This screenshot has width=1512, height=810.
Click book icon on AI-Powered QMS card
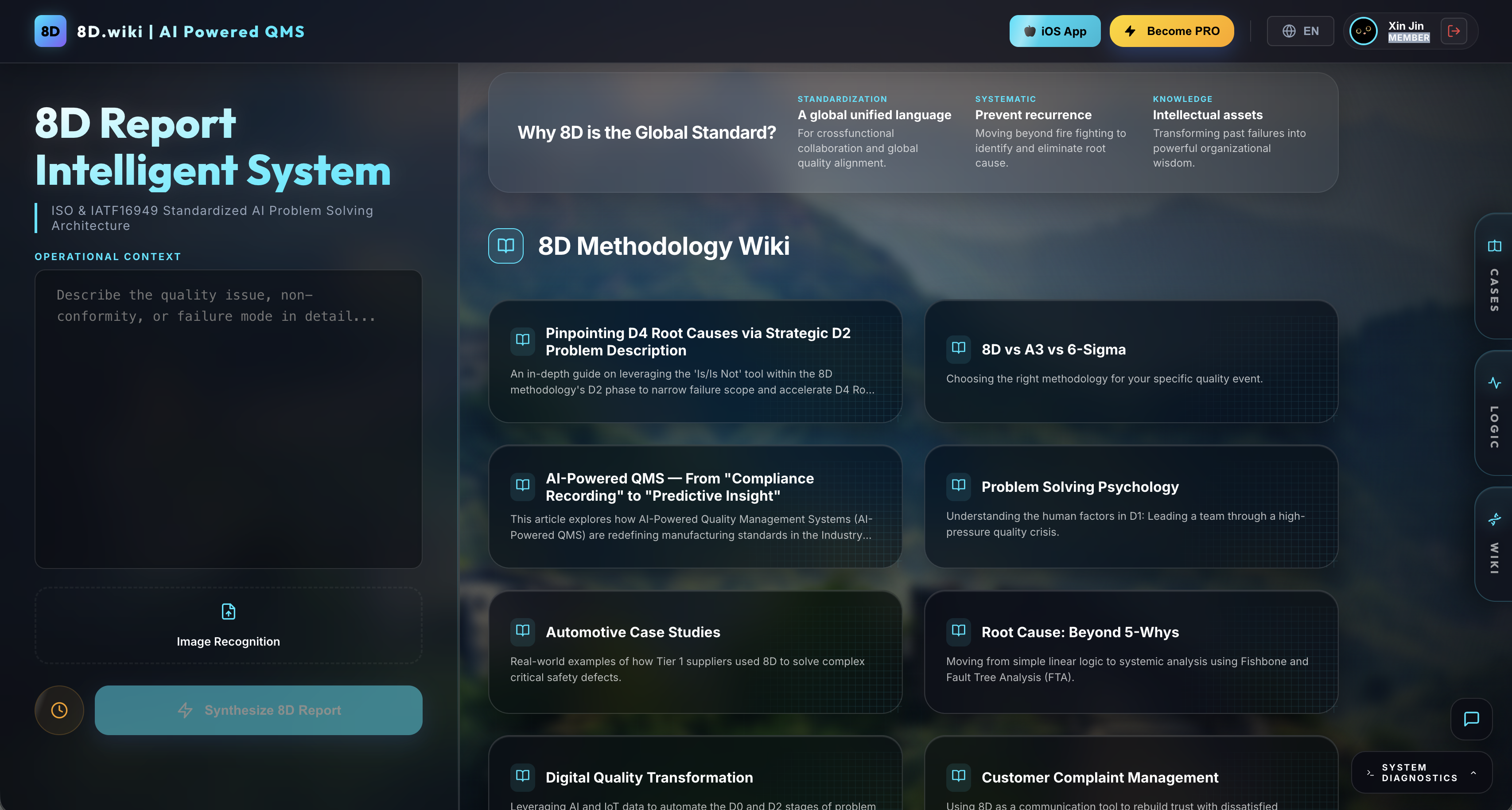point(522,487)
